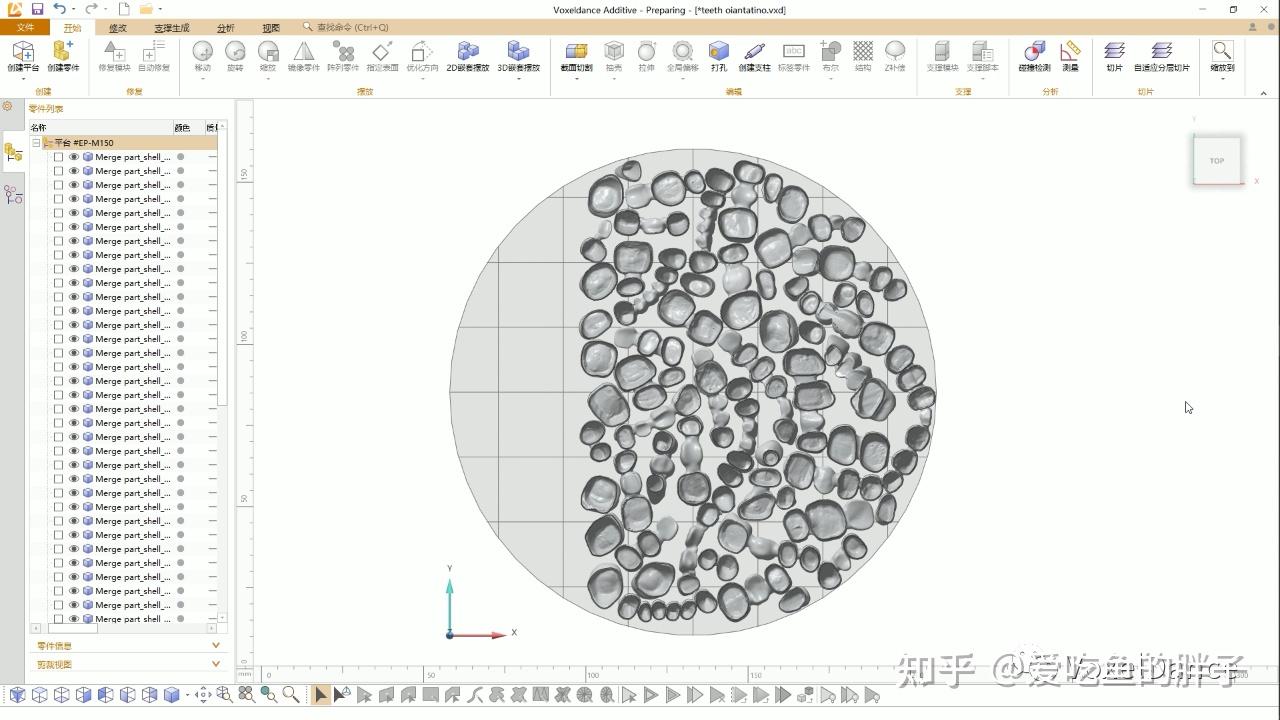Screen dimensions: 1280x720
Task: Open the 创建支柱 support pillar tool
Action: [x=754, y=57]
